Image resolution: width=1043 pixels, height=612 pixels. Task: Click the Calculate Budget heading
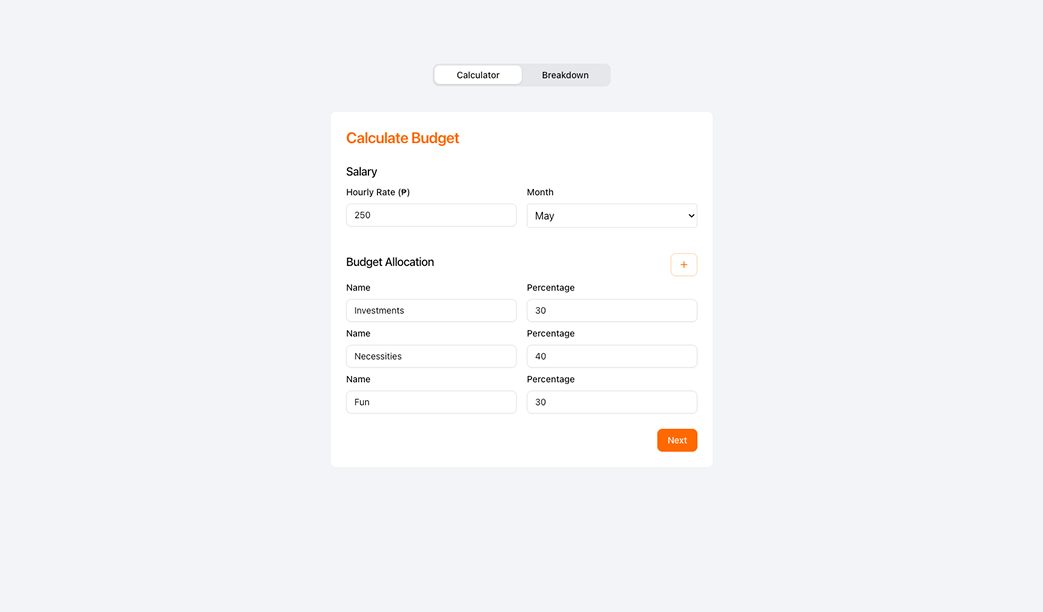point(402,137)
